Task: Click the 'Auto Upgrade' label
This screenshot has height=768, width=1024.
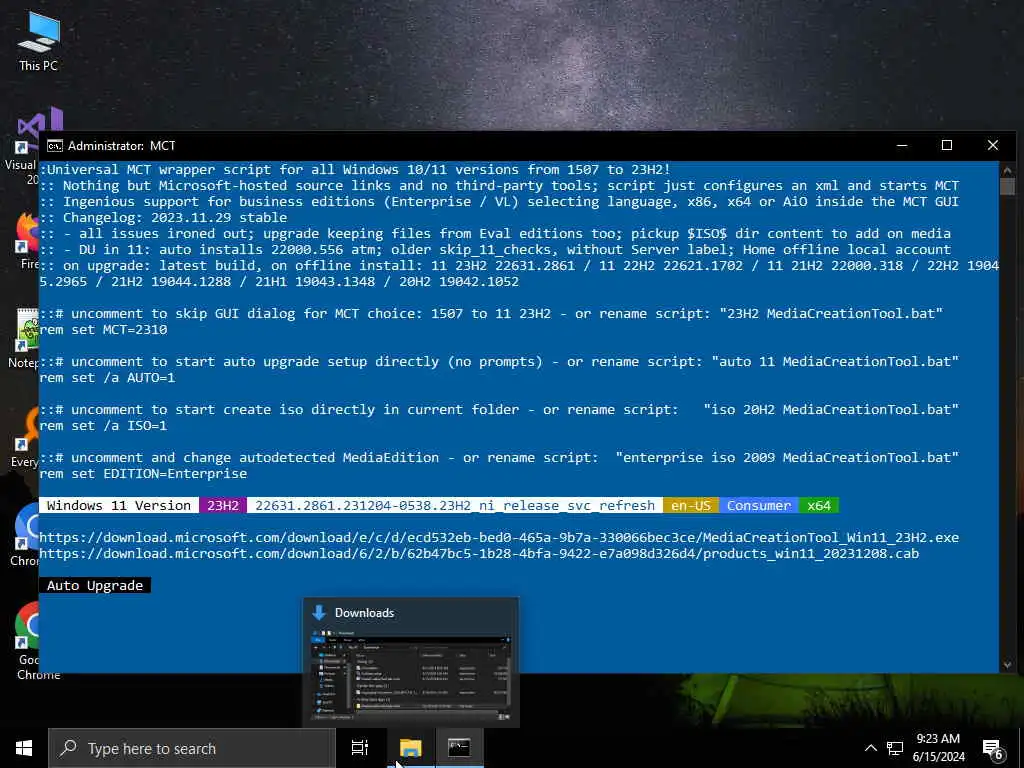Action: 95,585
